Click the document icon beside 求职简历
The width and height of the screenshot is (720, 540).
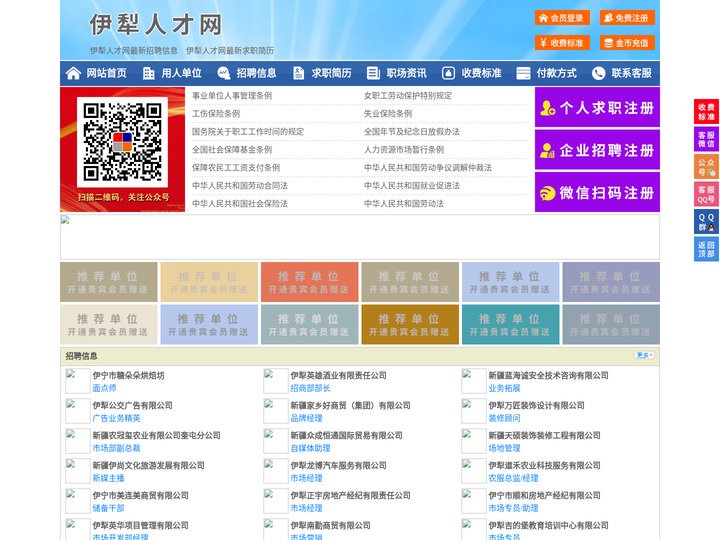click(x=298, y=73)
